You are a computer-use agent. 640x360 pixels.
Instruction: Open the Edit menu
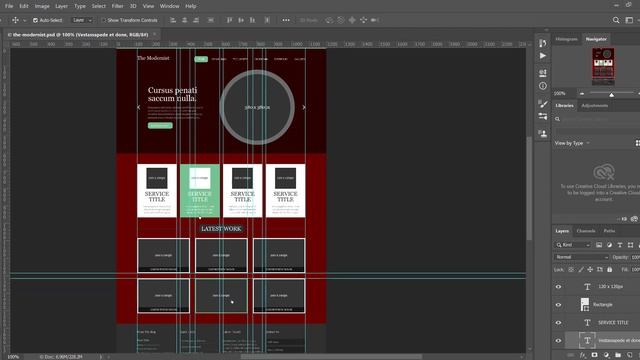[x=24, y=6]
